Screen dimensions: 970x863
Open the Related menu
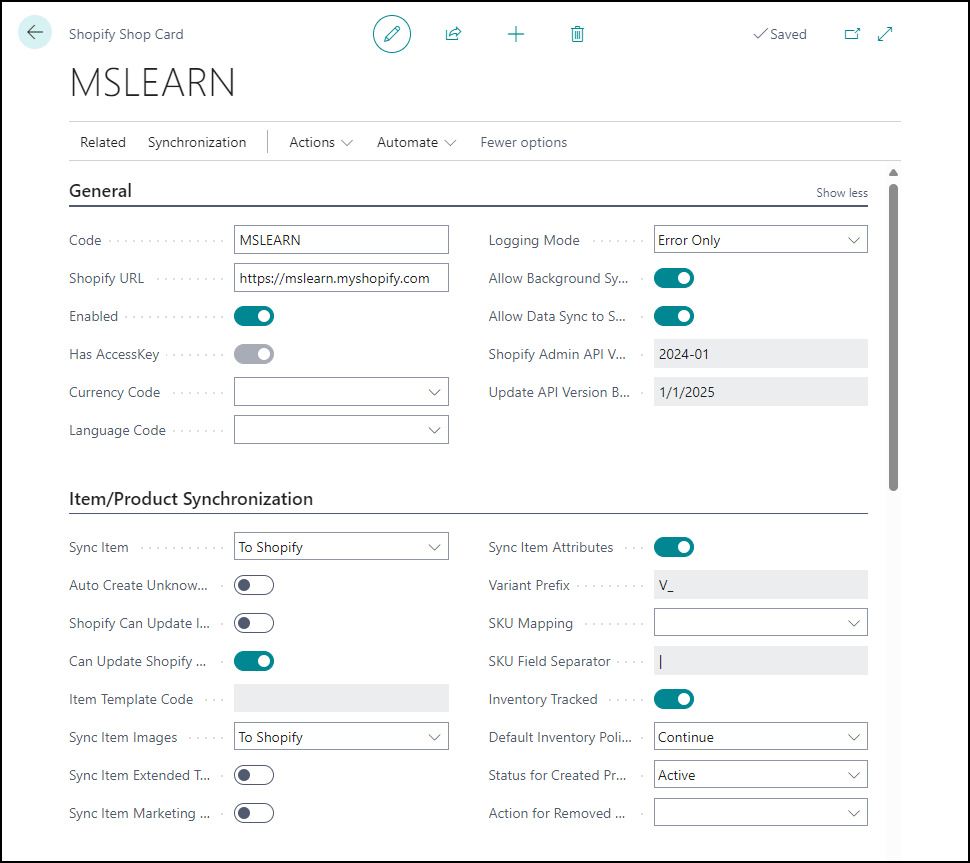click(x=103, y=142)
